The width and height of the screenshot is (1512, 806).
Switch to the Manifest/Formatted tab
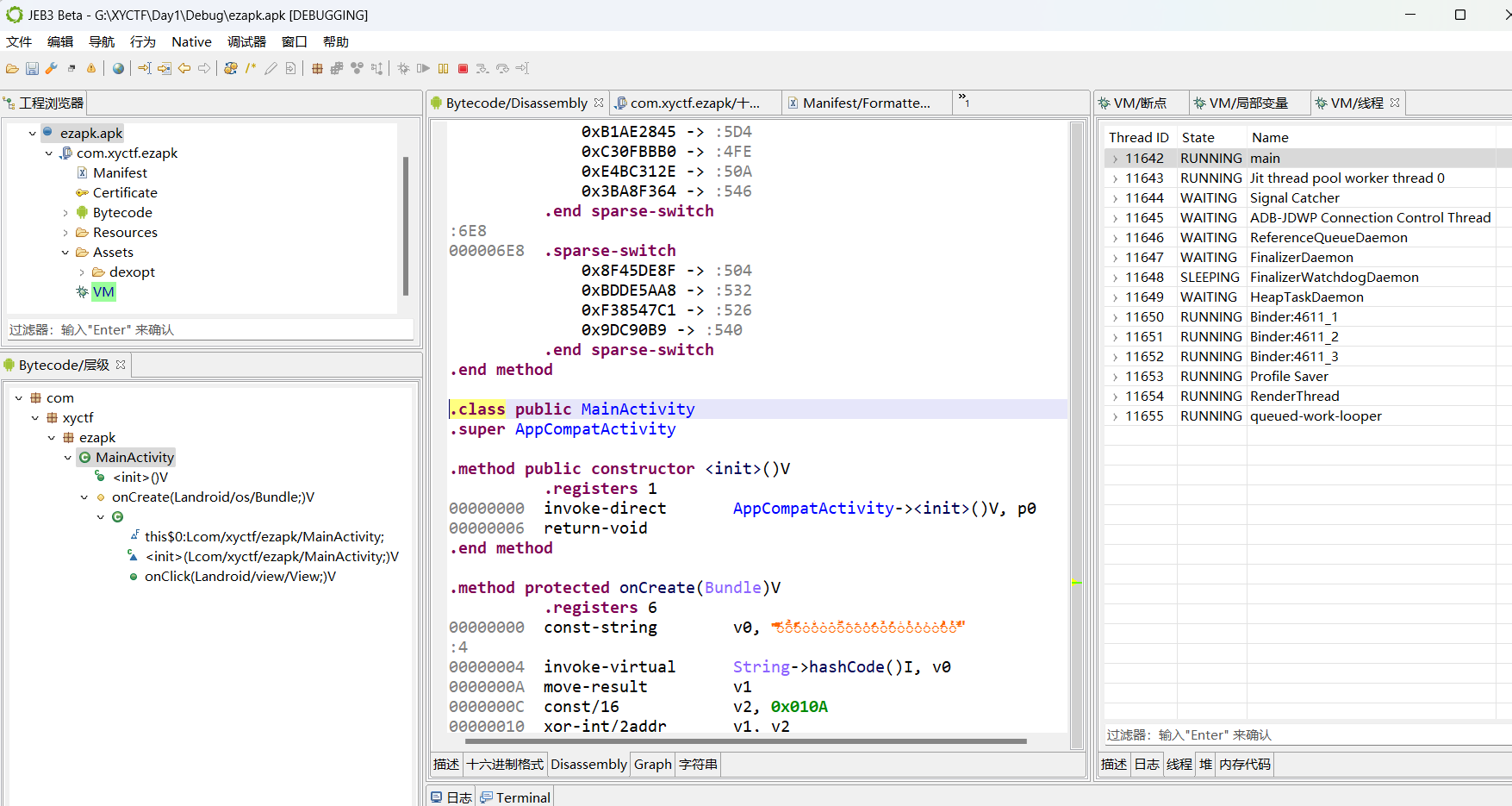(x=866, y=103)
